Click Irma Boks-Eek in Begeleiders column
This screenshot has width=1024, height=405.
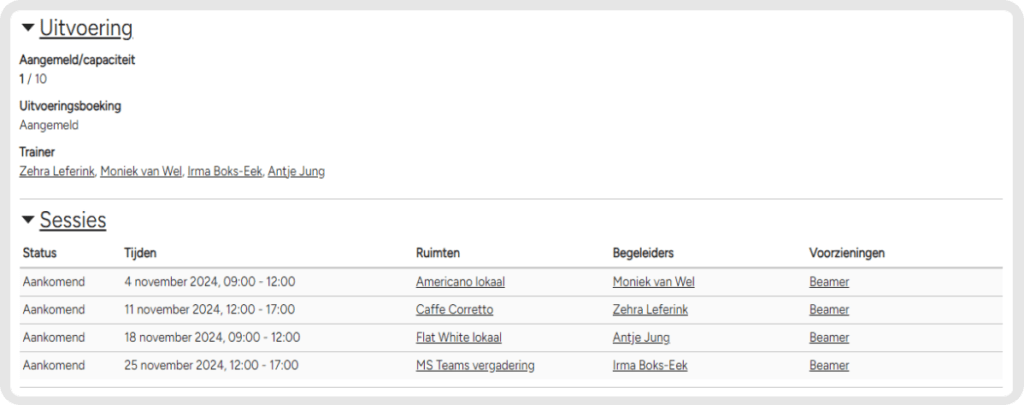pyautogui.click(x=650, y=366)
